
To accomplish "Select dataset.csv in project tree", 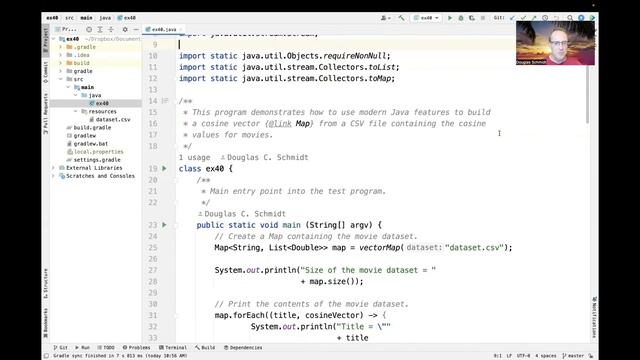I will 110,120.
